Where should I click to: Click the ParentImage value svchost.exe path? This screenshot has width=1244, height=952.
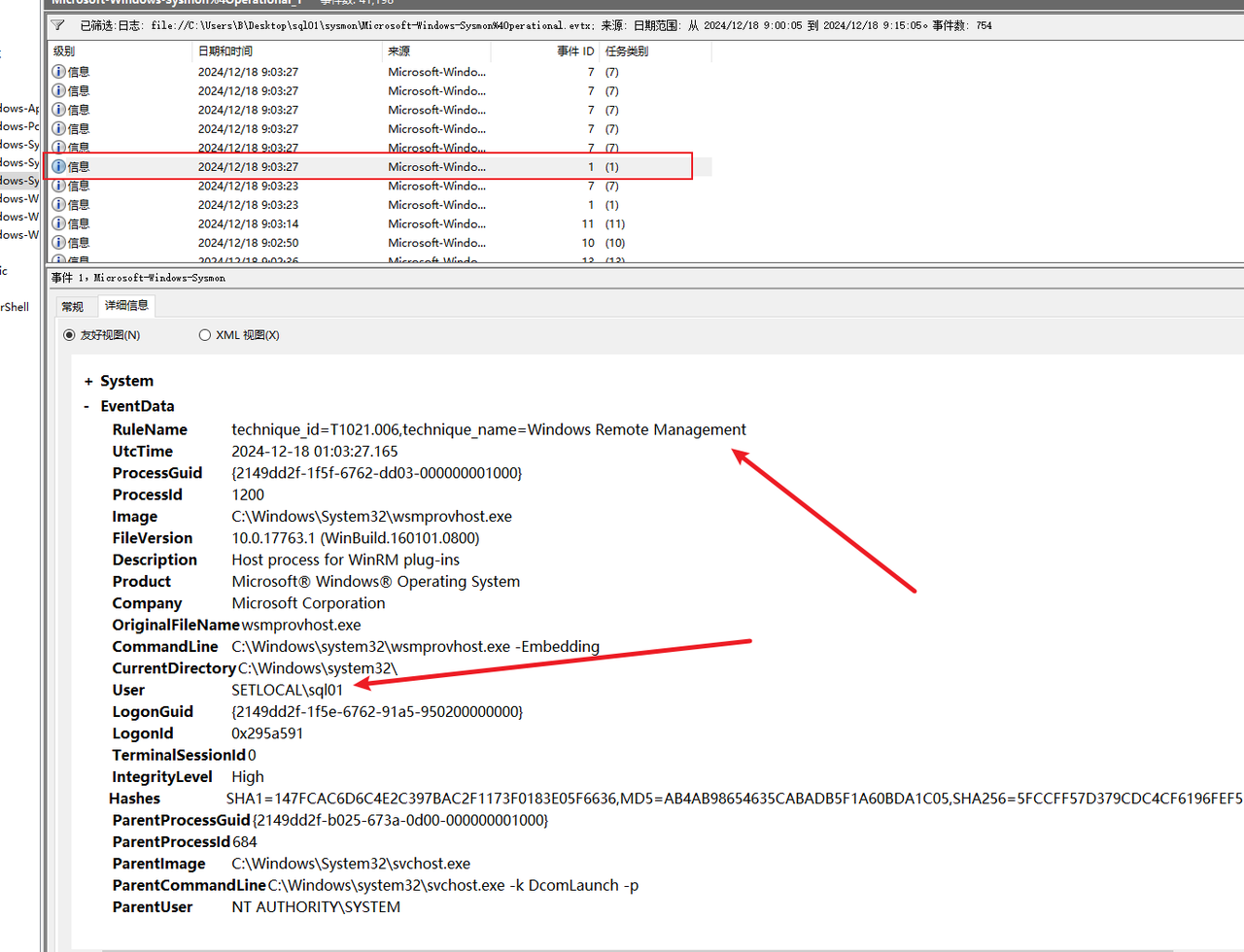(x=351, y=864)
